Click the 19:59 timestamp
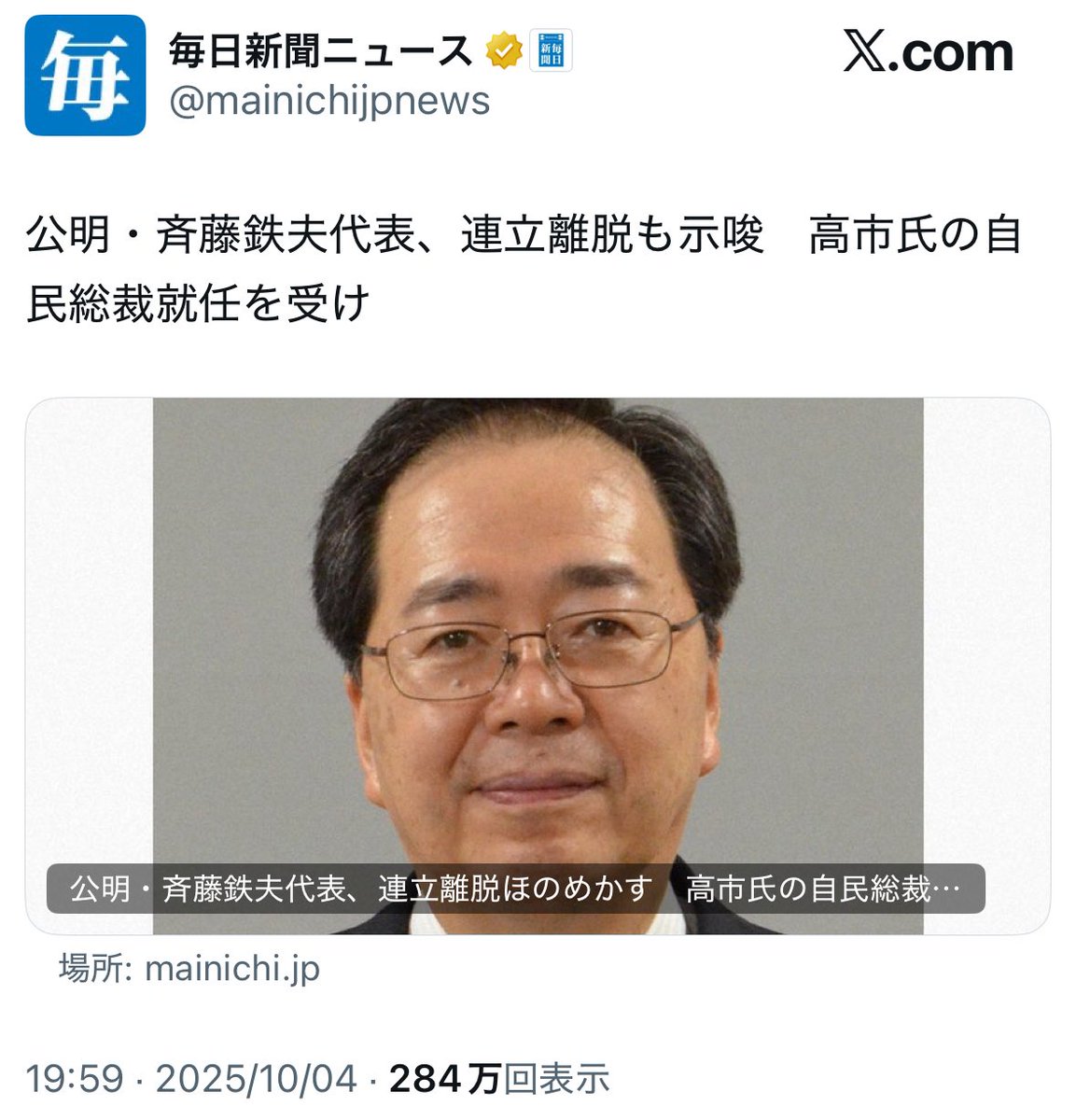Image resolution: width=1076 pixels, height=1120 pixels. pos(75,1079)
